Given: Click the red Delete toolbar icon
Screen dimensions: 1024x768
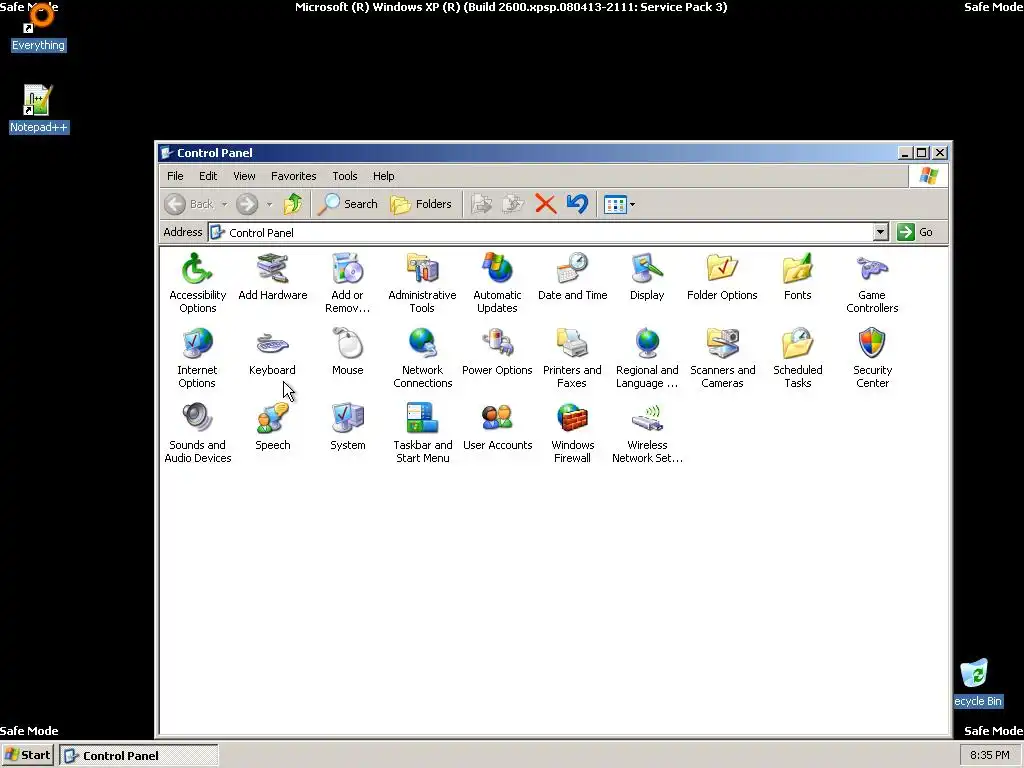Looking at the screenshot, I should tap(545, 204).
